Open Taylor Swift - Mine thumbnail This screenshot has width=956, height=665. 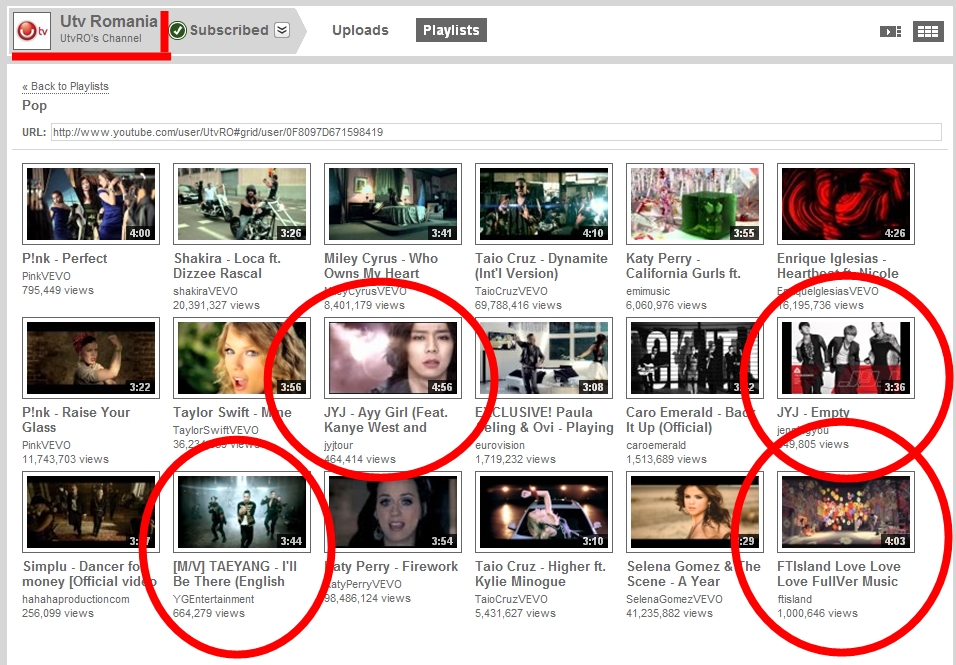(242, 358)
